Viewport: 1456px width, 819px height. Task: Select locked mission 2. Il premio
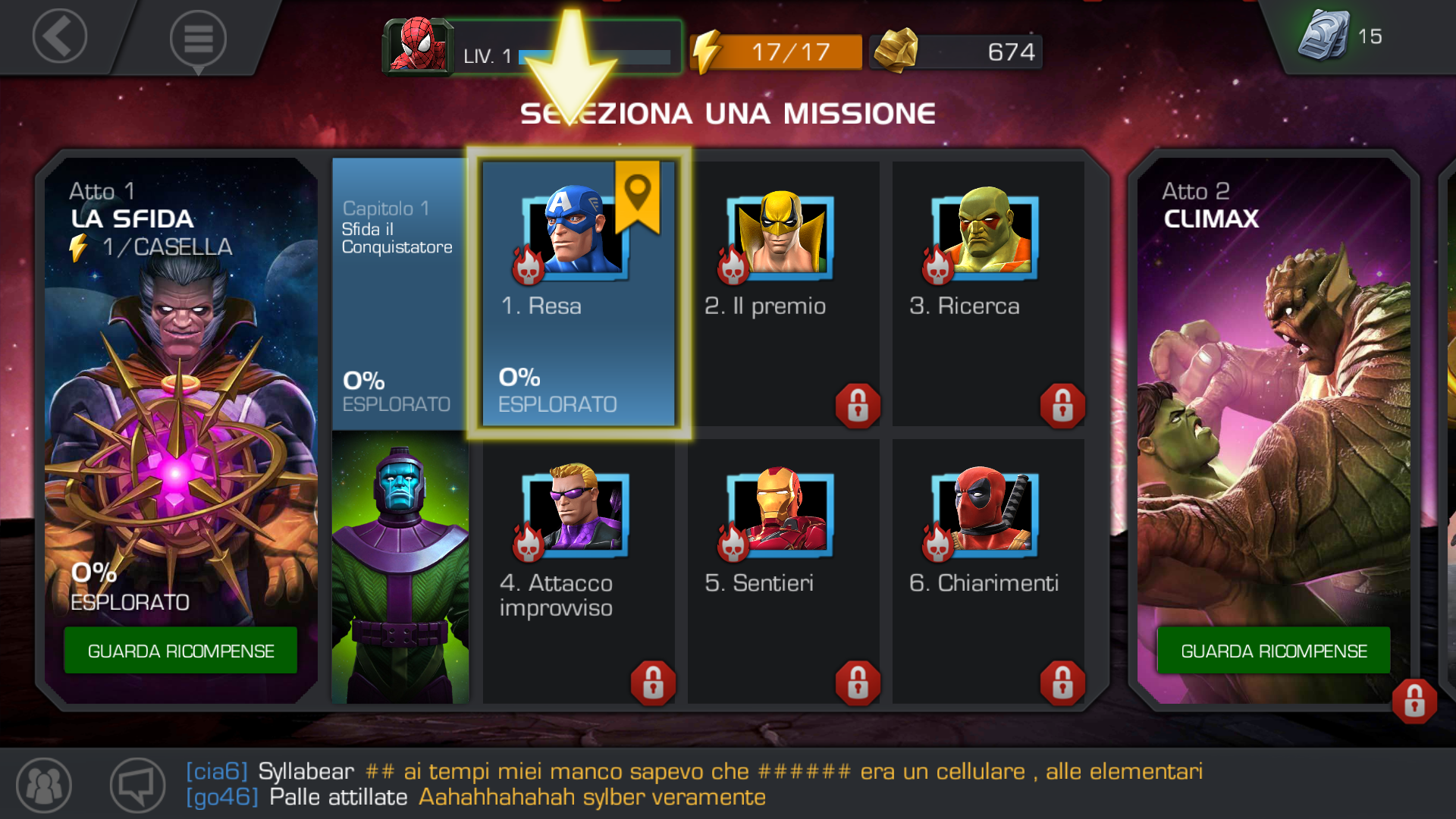click(783, 293)
